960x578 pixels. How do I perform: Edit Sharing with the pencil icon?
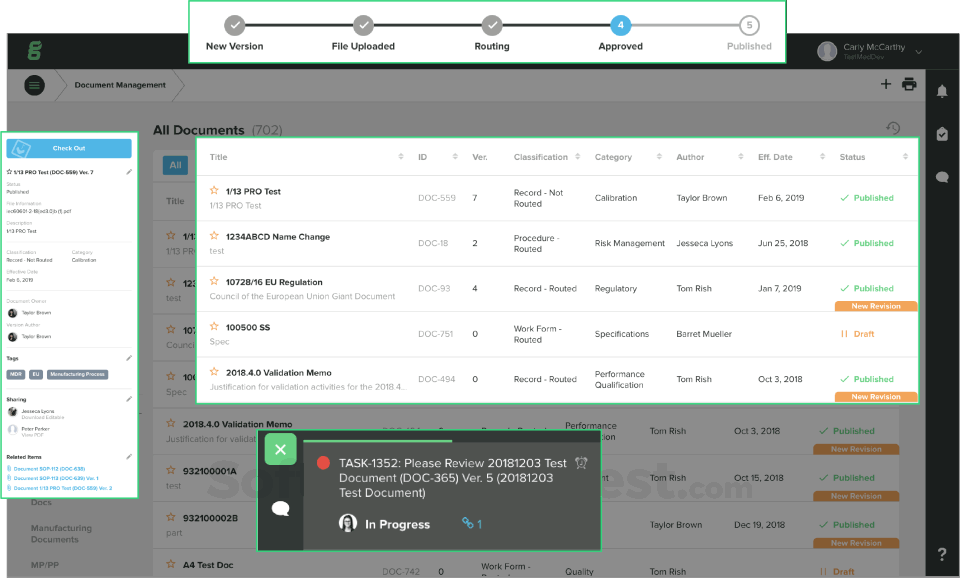pos(129,399)
